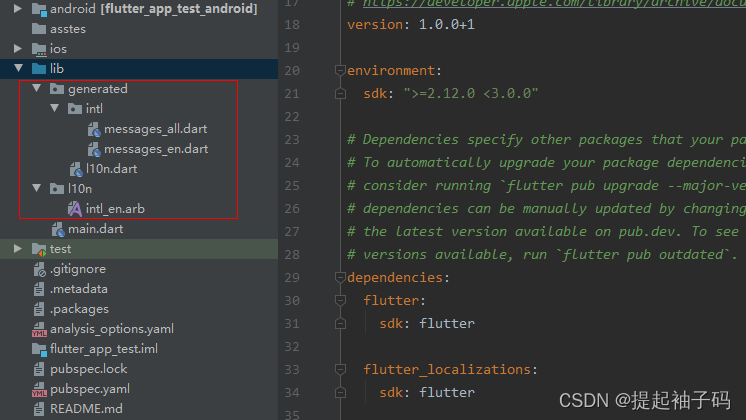The width and height of the screenshot is (746, 420).
Task: Open pubspec.lock in the tree
Action: coord(88,369)
